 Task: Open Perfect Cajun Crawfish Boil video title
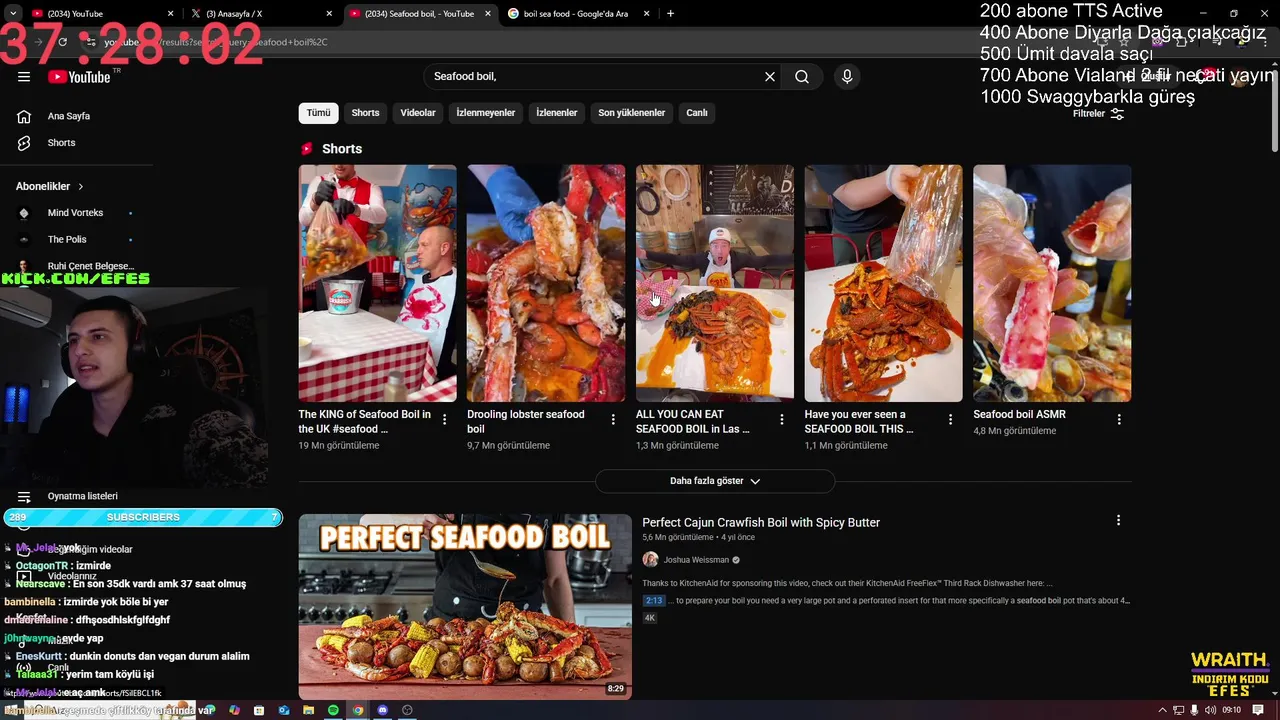pos(761,523)
